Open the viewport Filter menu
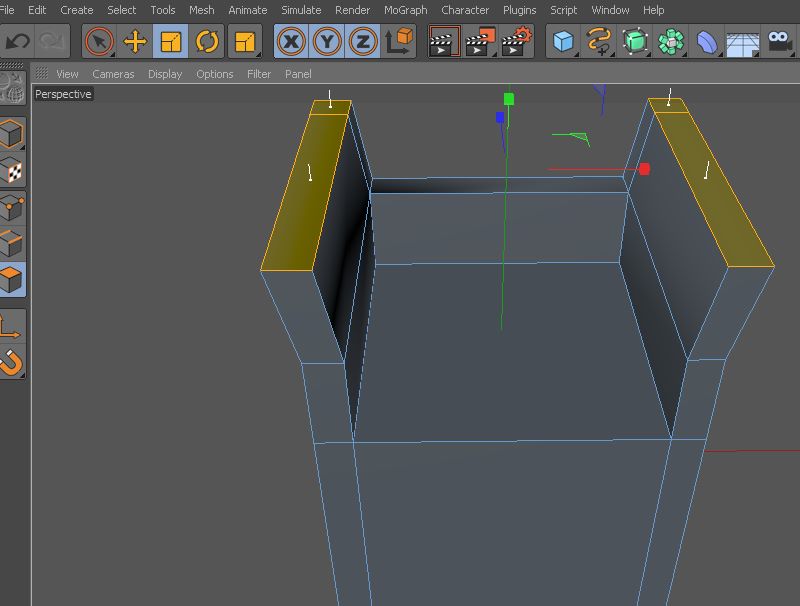 pos(259,74)
